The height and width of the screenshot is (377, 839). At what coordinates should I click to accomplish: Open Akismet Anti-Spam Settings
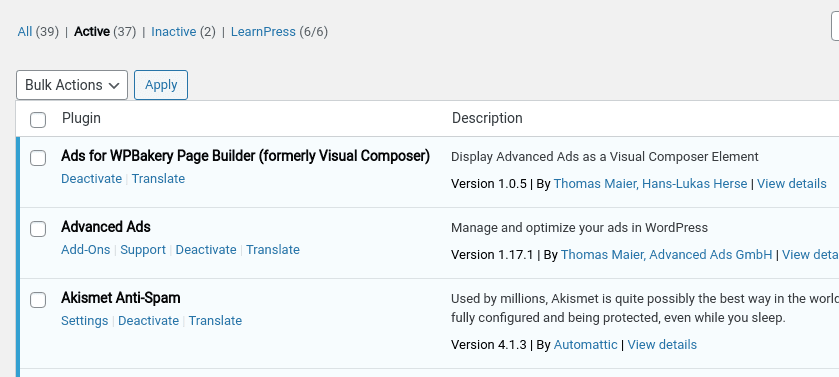pyautogui.click(x=85, y=321)
